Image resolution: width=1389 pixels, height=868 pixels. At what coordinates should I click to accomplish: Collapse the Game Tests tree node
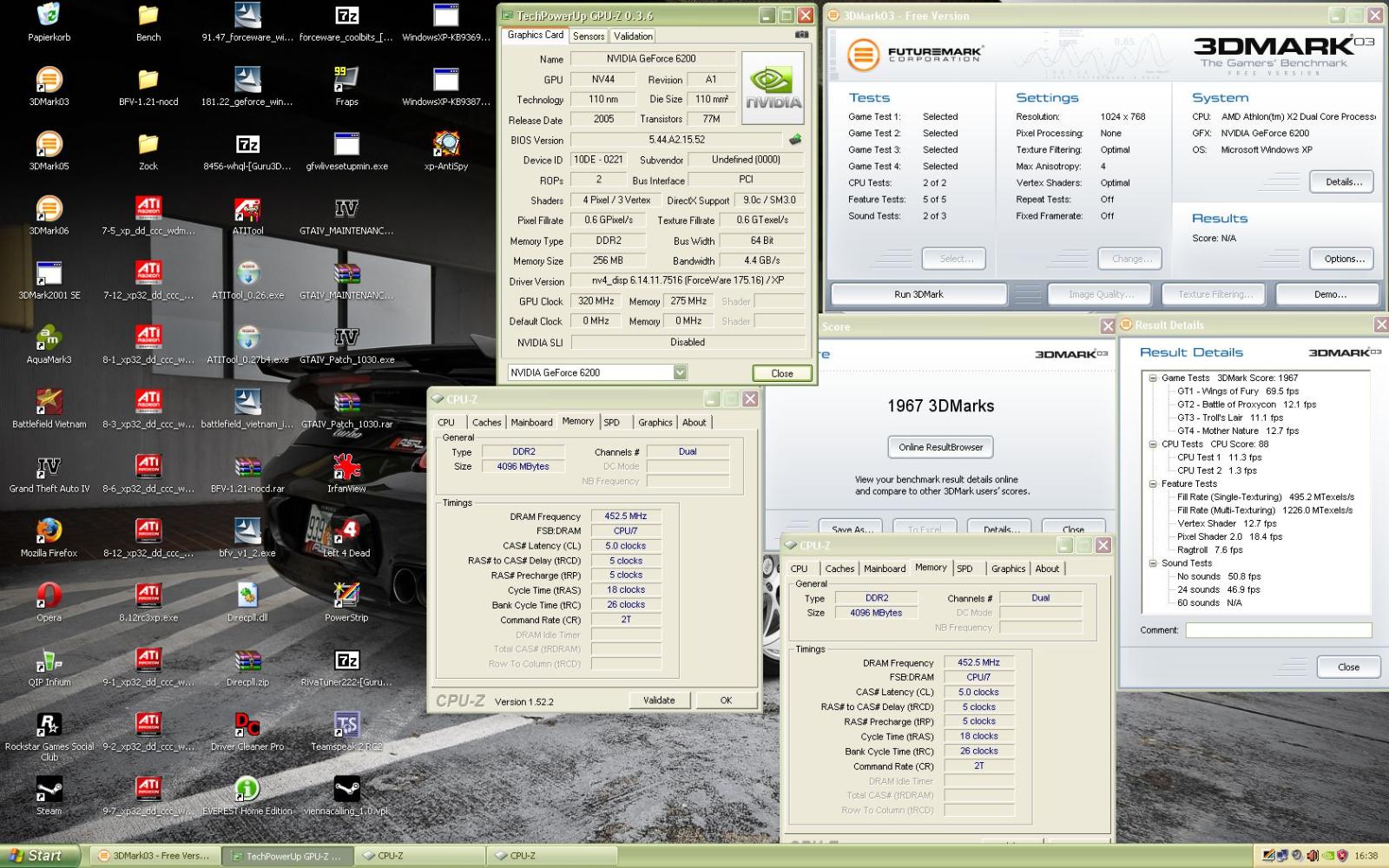point(1153,378)
